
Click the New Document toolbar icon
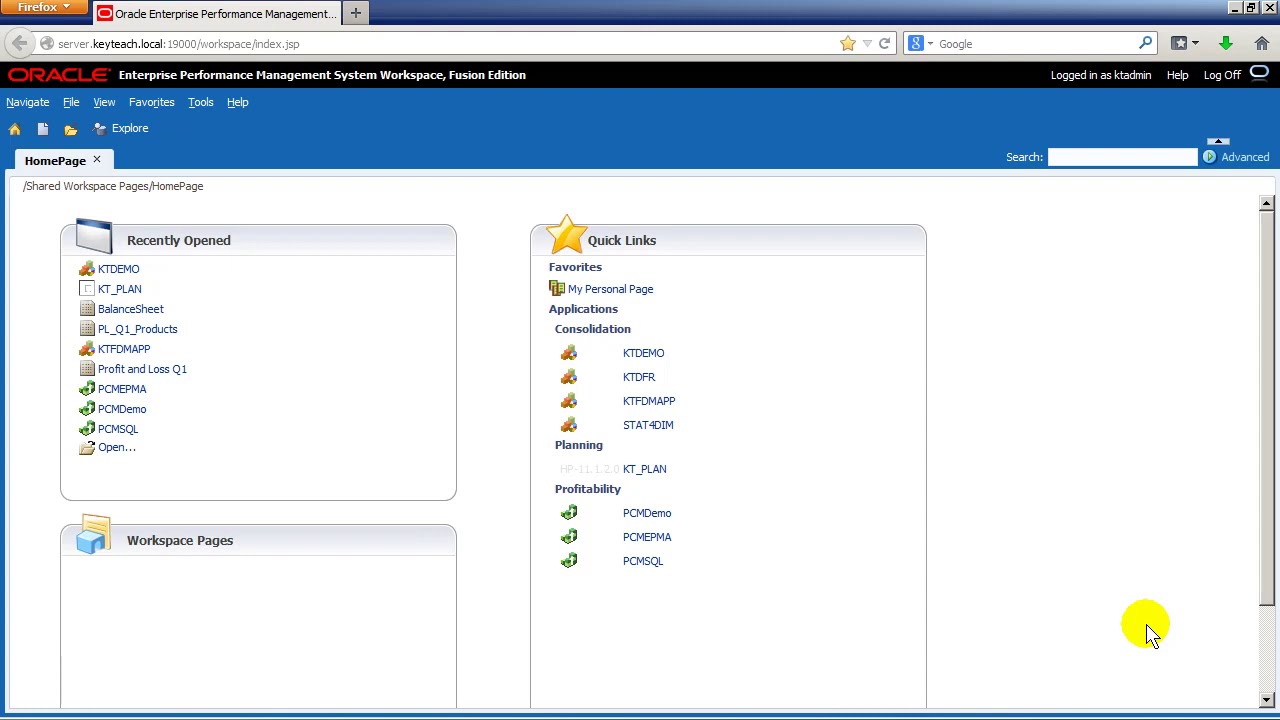pyautogui.click(x=43, y=129)
